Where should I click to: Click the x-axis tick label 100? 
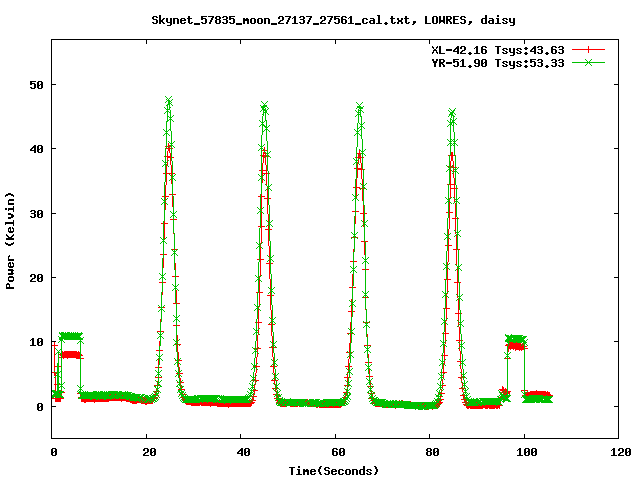(x=527, y=452)
